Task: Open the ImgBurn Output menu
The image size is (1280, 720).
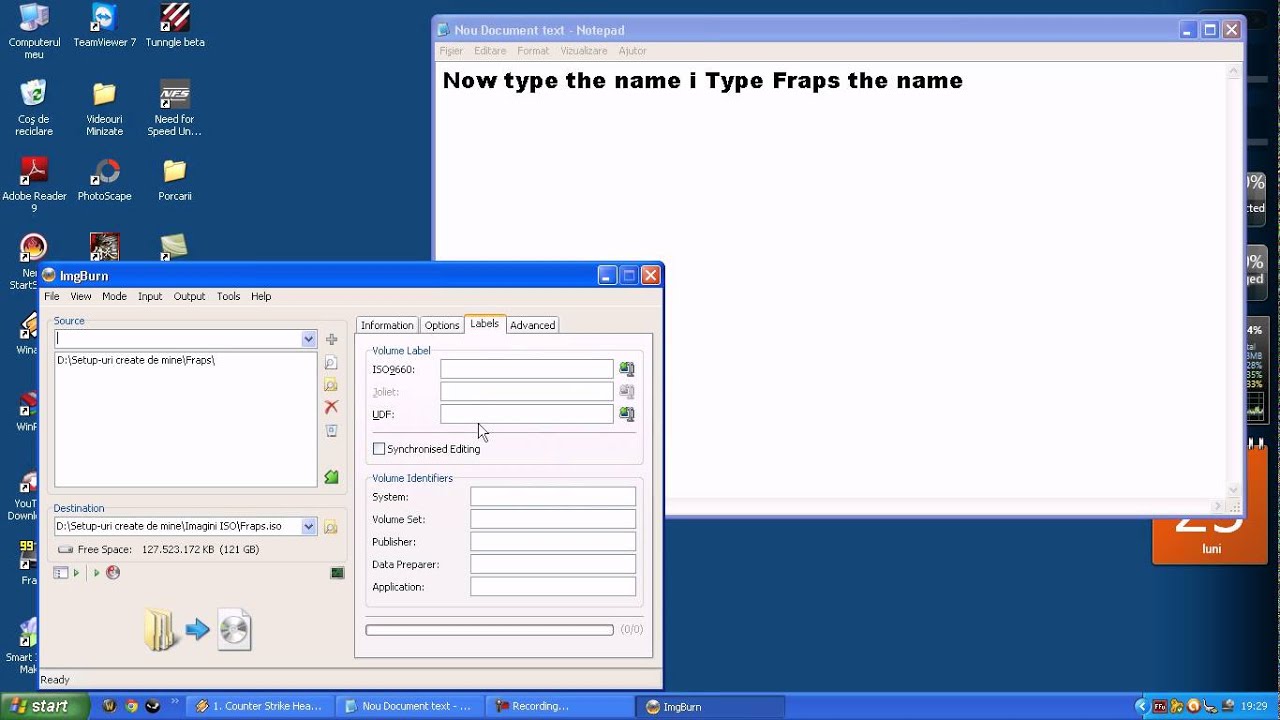Action: (x=189, y=296)
